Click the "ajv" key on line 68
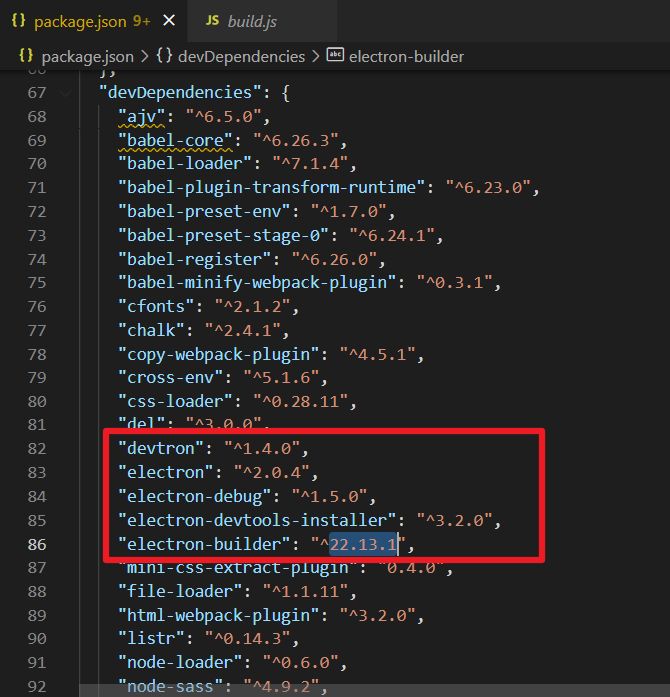This screenshot has height=697, width=670. pyautogui.click(x=141, y=117)
